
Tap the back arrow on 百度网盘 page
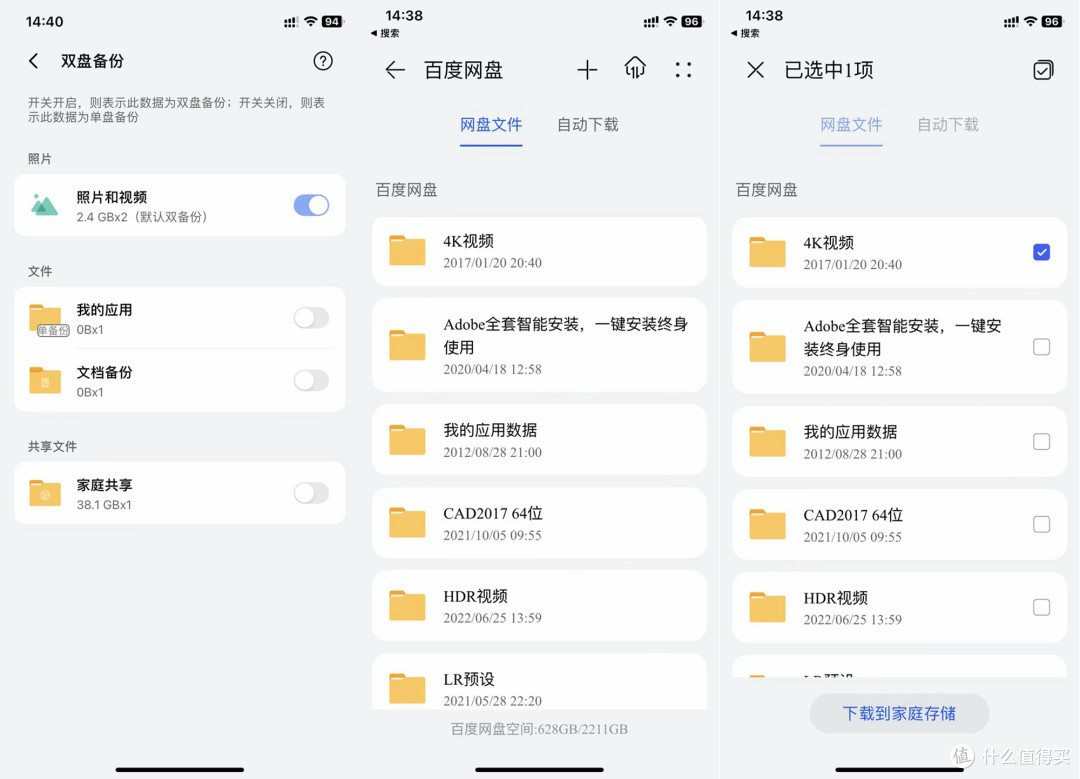(x=394, y=70)
